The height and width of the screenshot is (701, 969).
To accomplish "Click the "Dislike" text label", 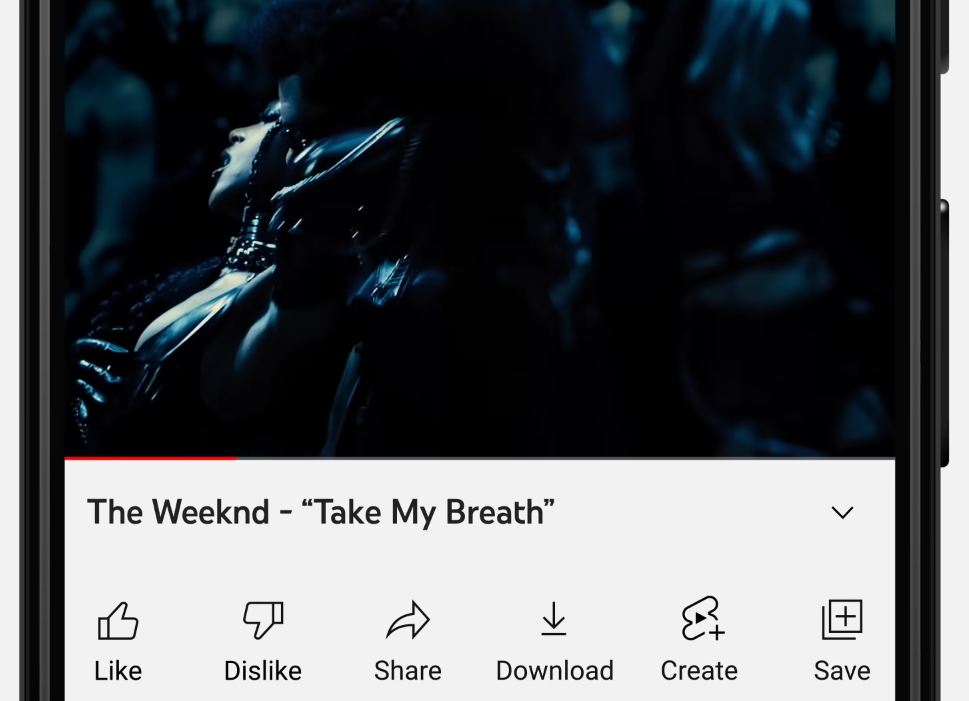I will pos(263,671).
